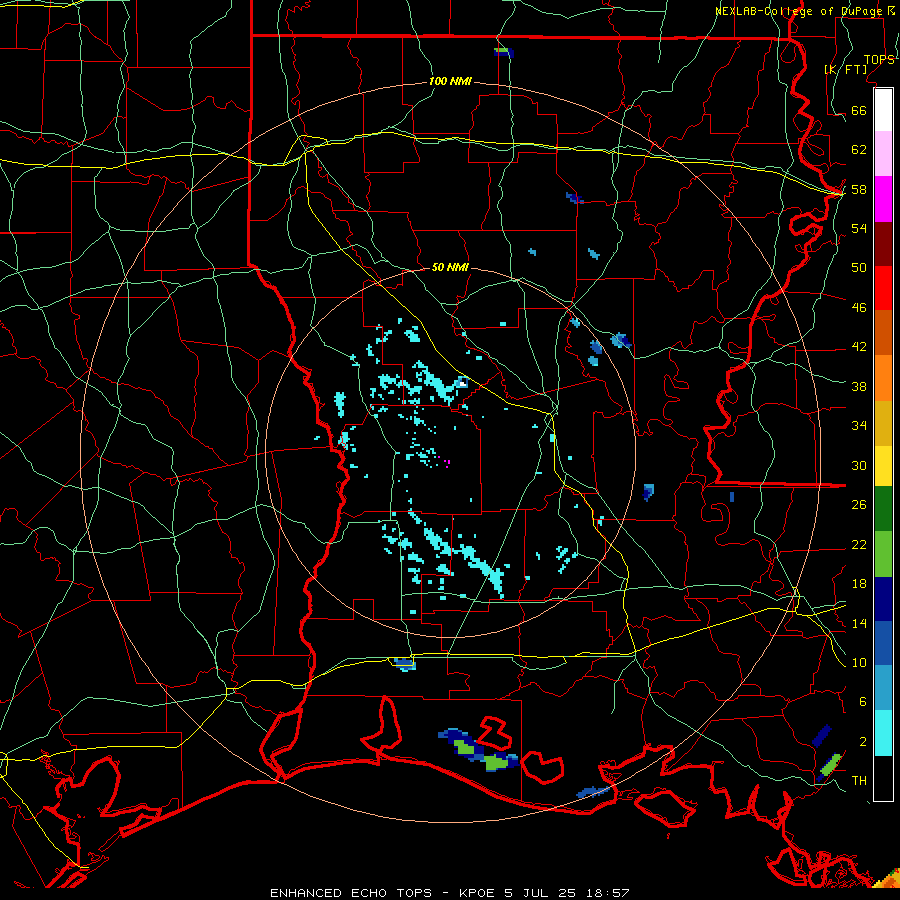The width and height of the screenshot is (900, 900).
Task: Click the green echo cell near the coastline
Action: pos(496,763)
